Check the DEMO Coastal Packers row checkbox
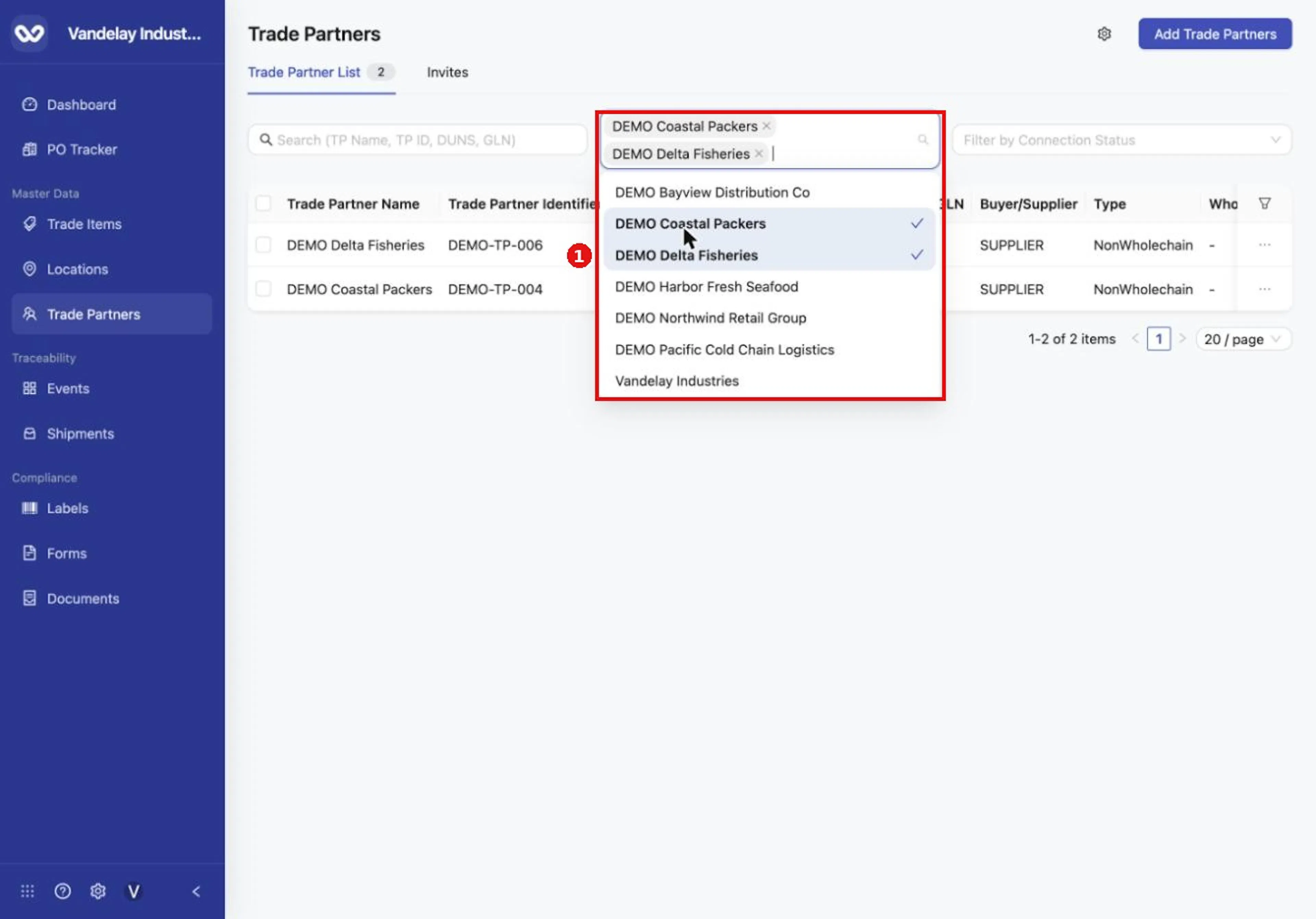Screen dimensions: 1316x919 click(263, 289)
